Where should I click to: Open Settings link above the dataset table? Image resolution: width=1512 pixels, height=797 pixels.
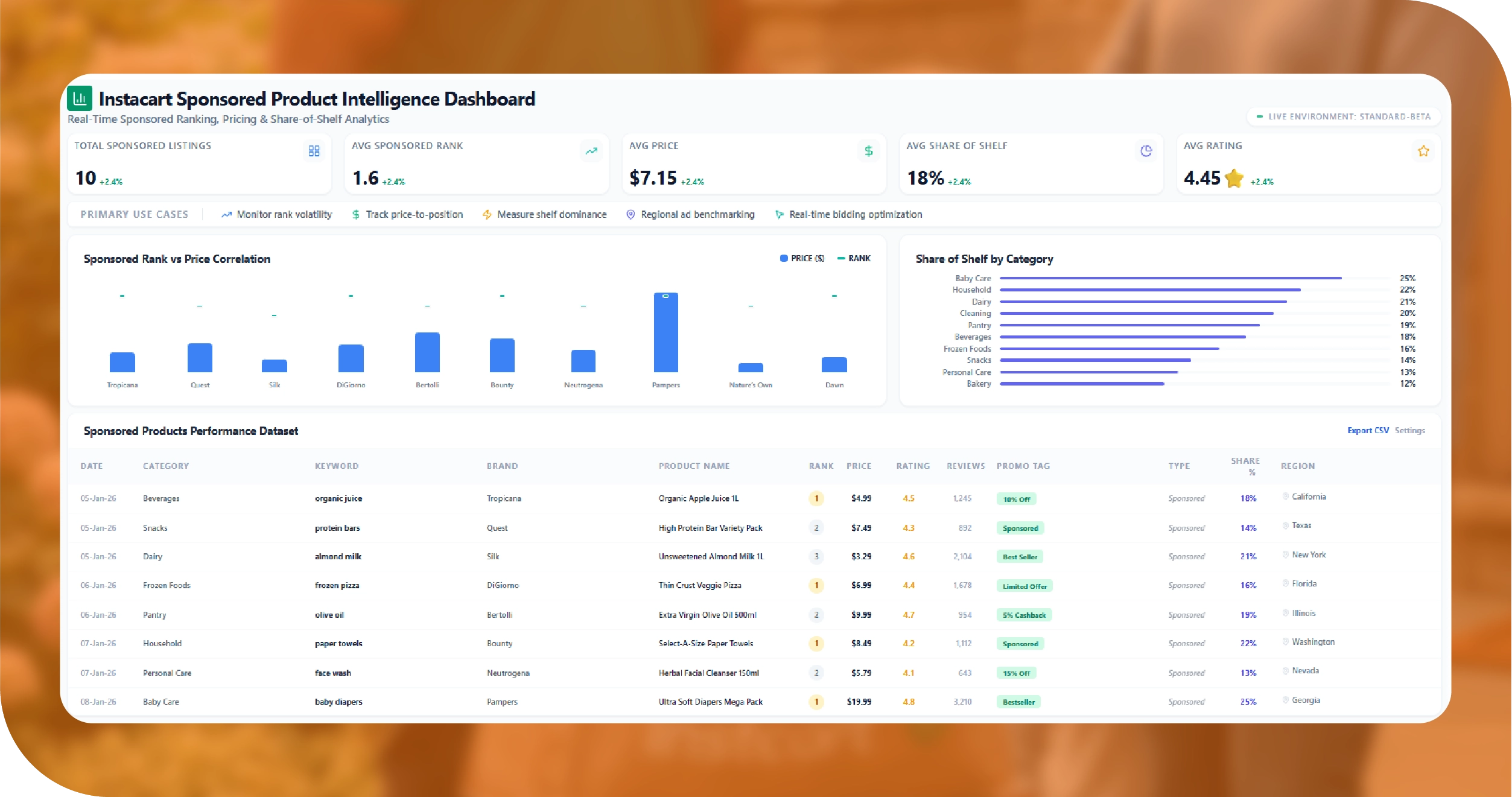point(1409,430)
